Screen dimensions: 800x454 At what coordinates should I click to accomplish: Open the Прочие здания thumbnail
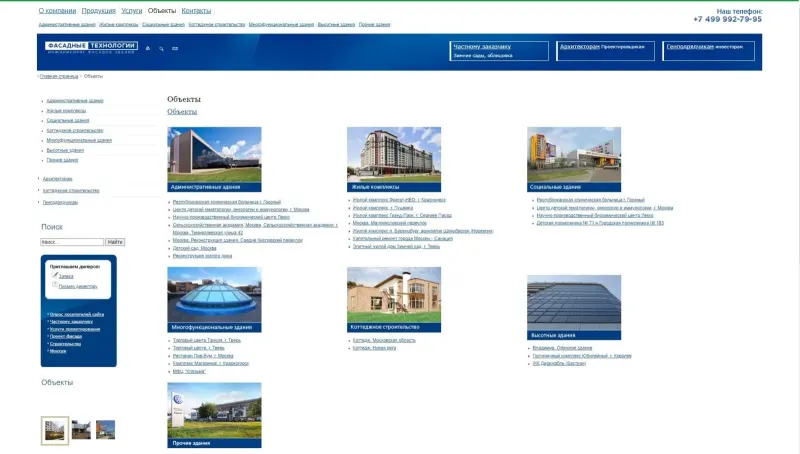click(x=214, y=415)
